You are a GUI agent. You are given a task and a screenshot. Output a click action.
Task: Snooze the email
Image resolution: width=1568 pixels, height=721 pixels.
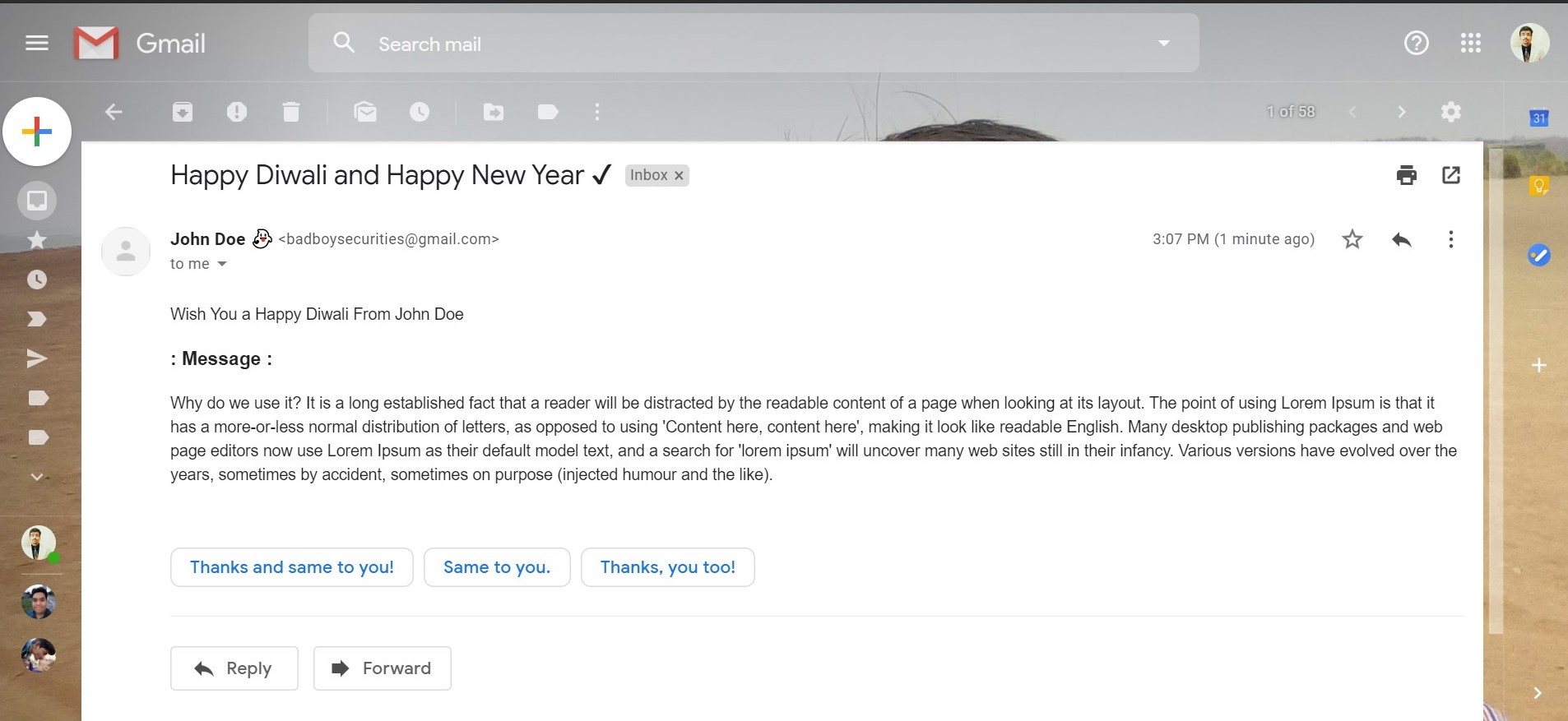pyautogui.click(x=419, y=112)
